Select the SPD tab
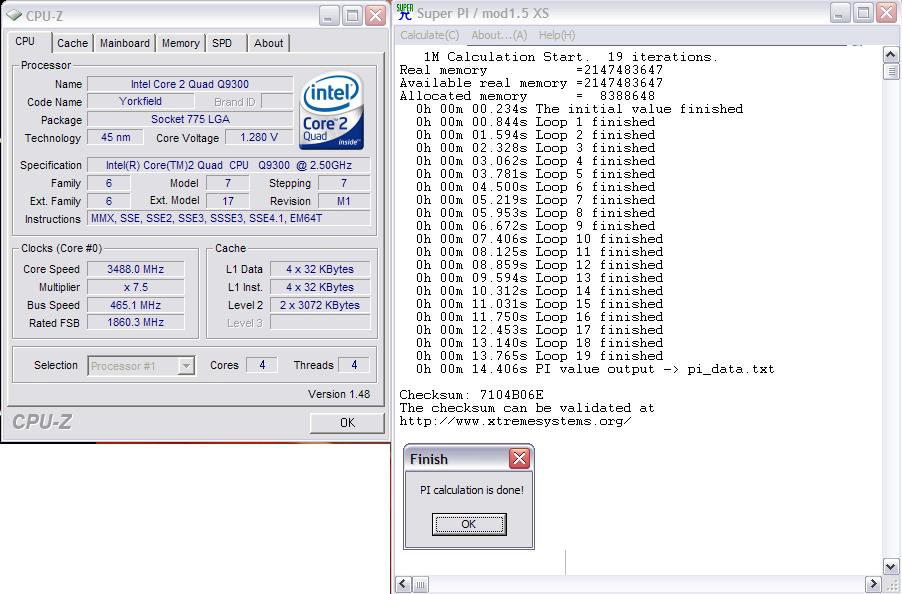 [222, 43]
